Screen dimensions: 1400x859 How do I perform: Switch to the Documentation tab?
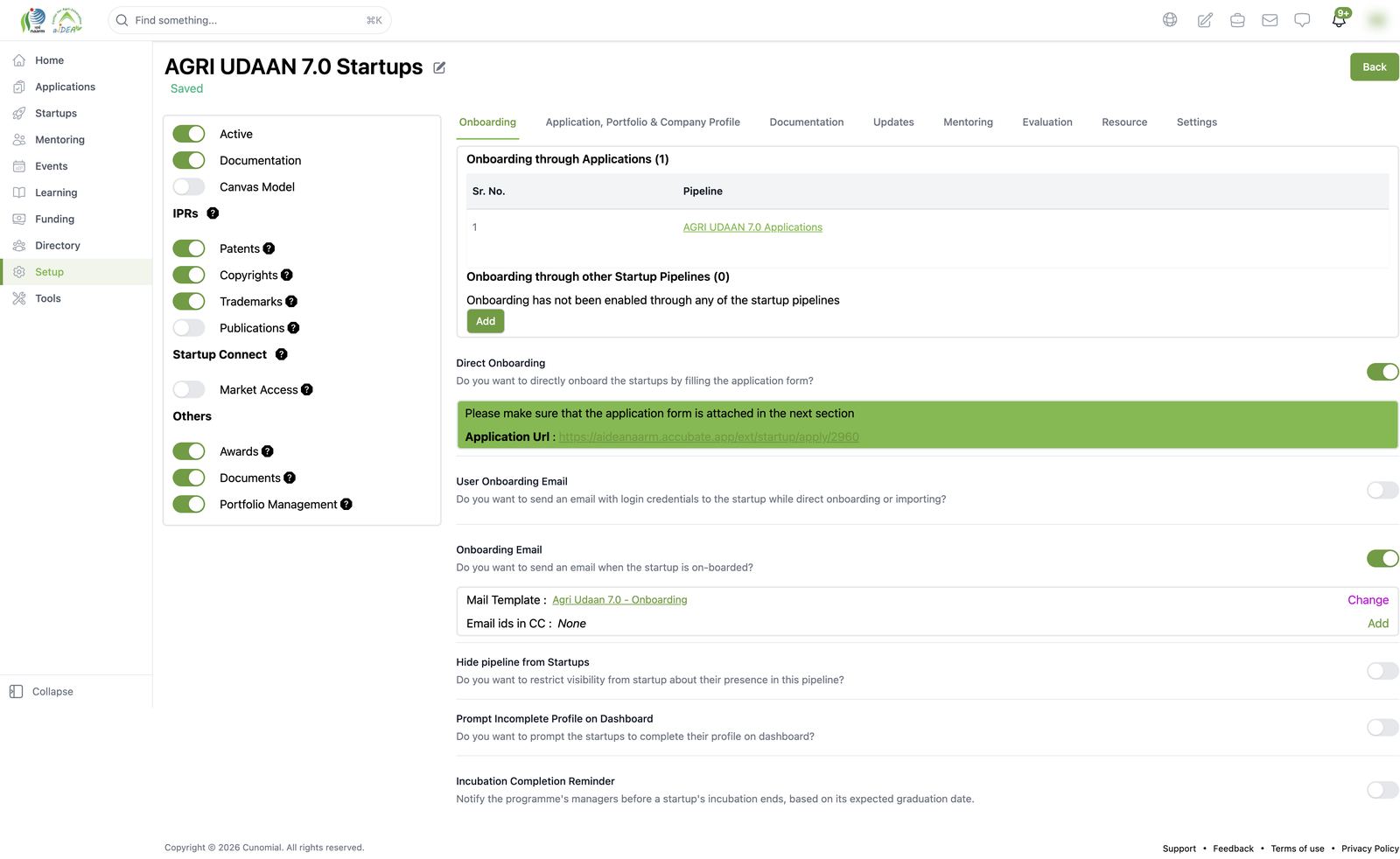[x=806, y=122]
